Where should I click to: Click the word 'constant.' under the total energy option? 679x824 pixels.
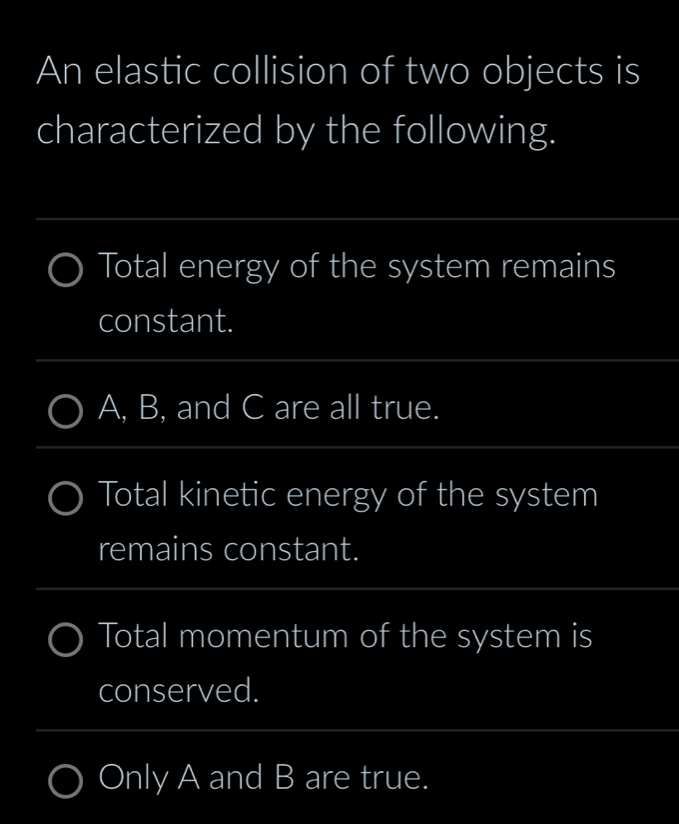coord(168,321)
